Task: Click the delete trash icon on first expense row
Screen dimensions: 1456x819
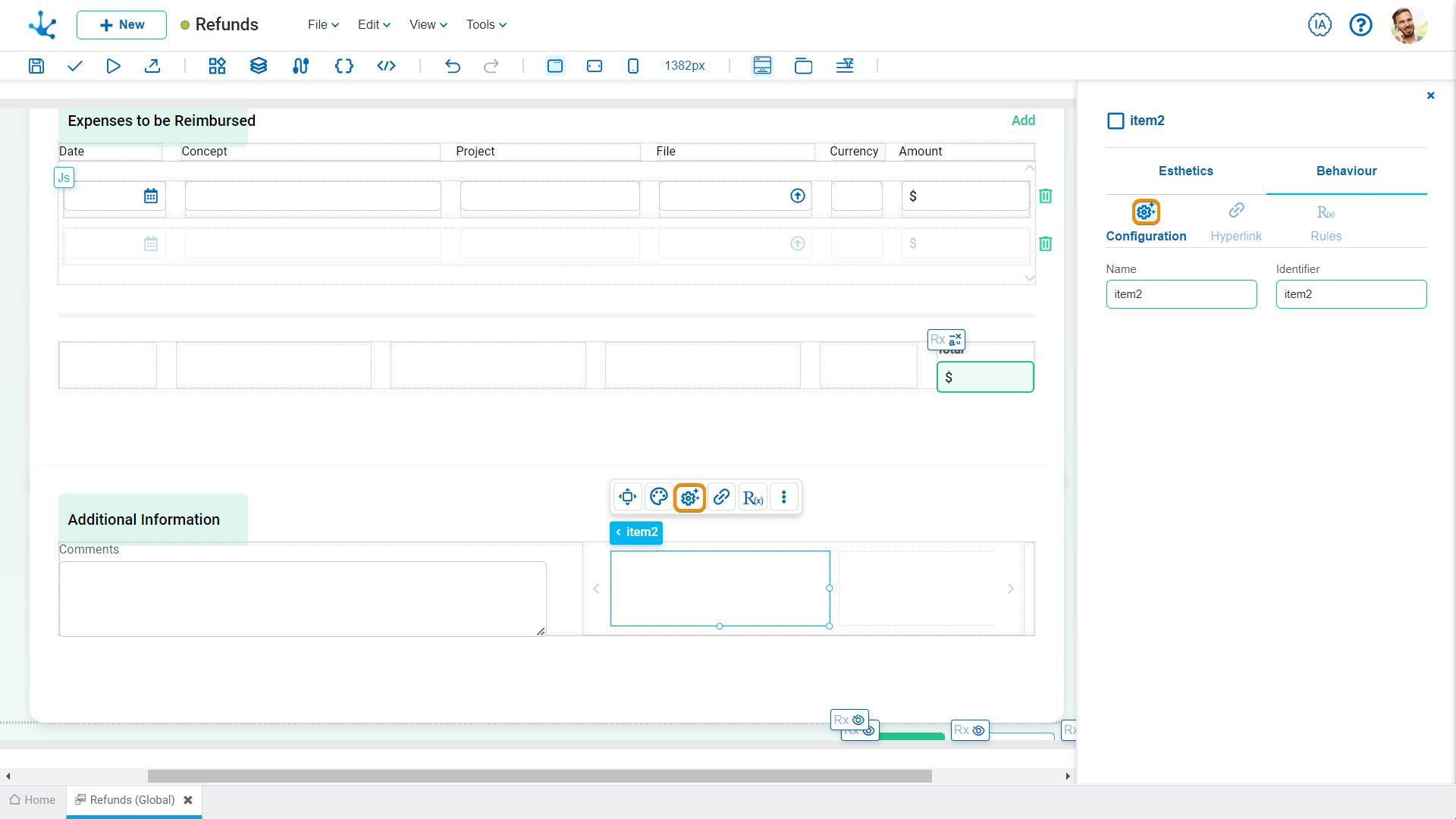Action: 1045,196
